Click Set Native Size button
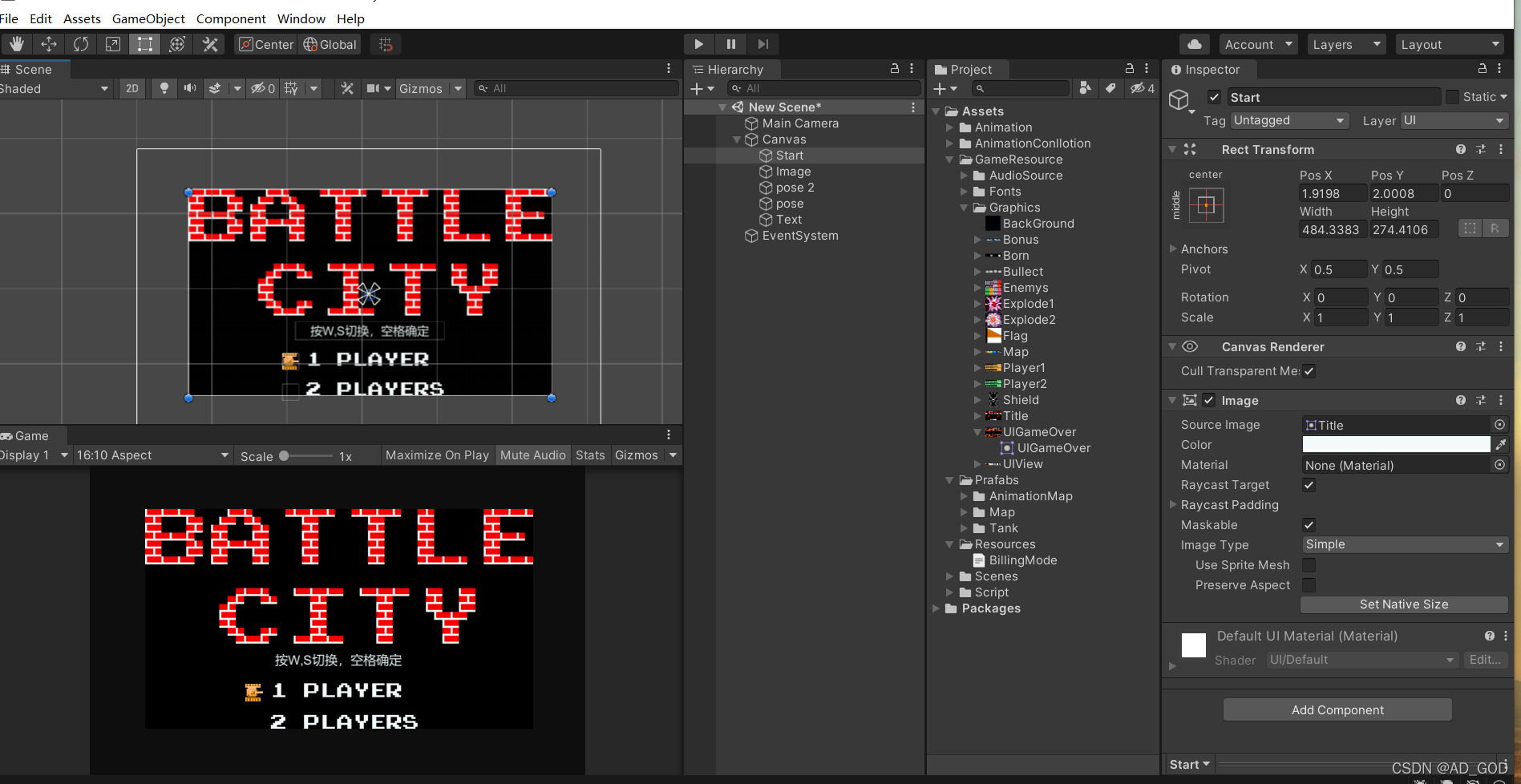 point(1404,604)
